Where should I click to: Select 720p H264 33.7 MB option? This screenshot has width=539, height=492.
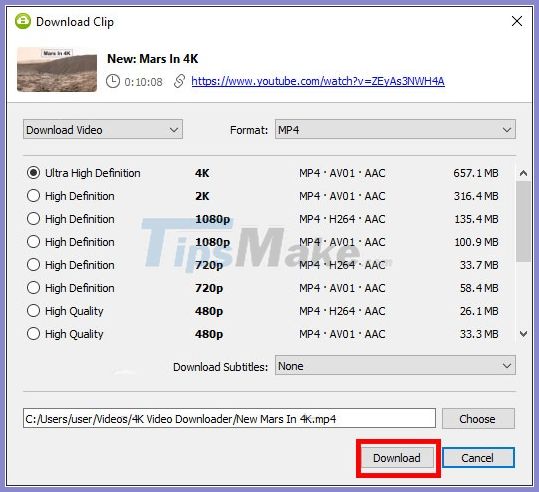pyautogui.click(x=33, y=265)
